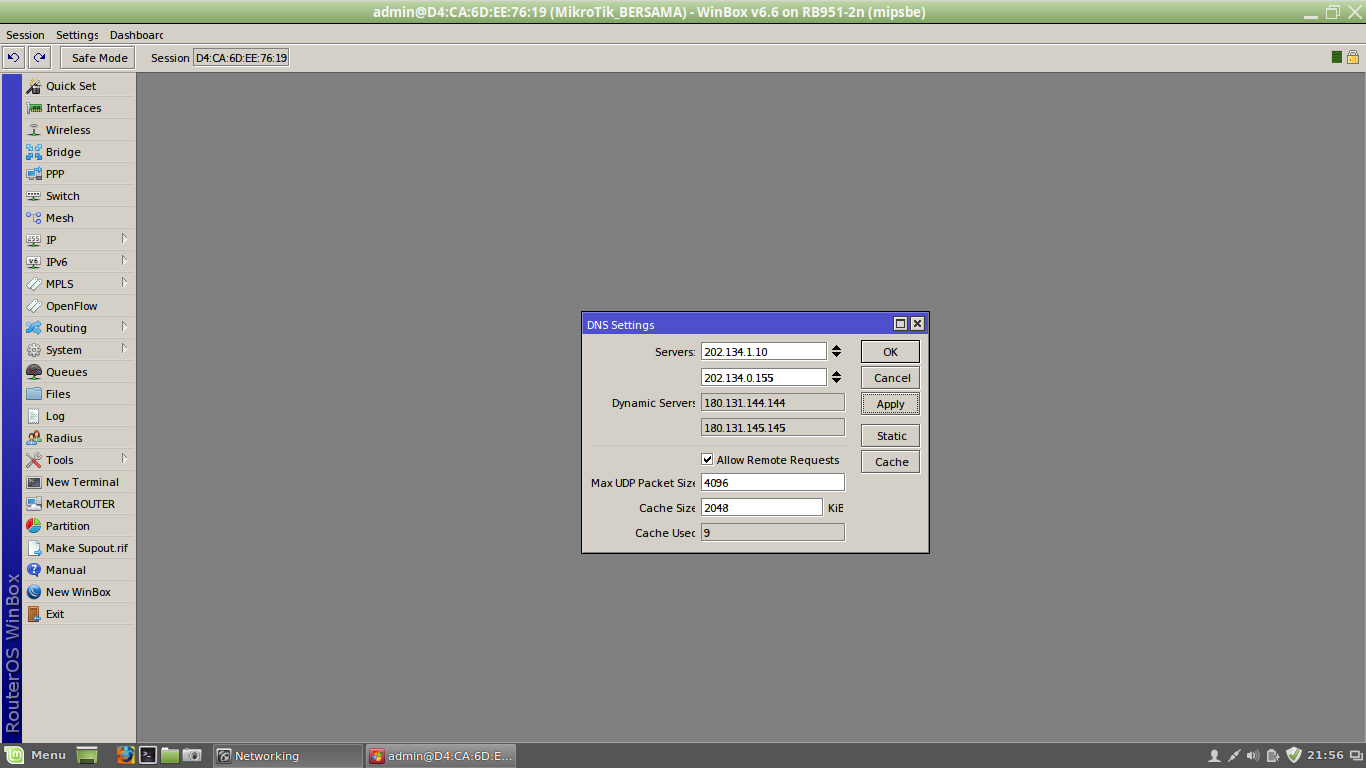Open the Interfaces list
This screenshot has width=1366, height=768.
coord(79,108)
